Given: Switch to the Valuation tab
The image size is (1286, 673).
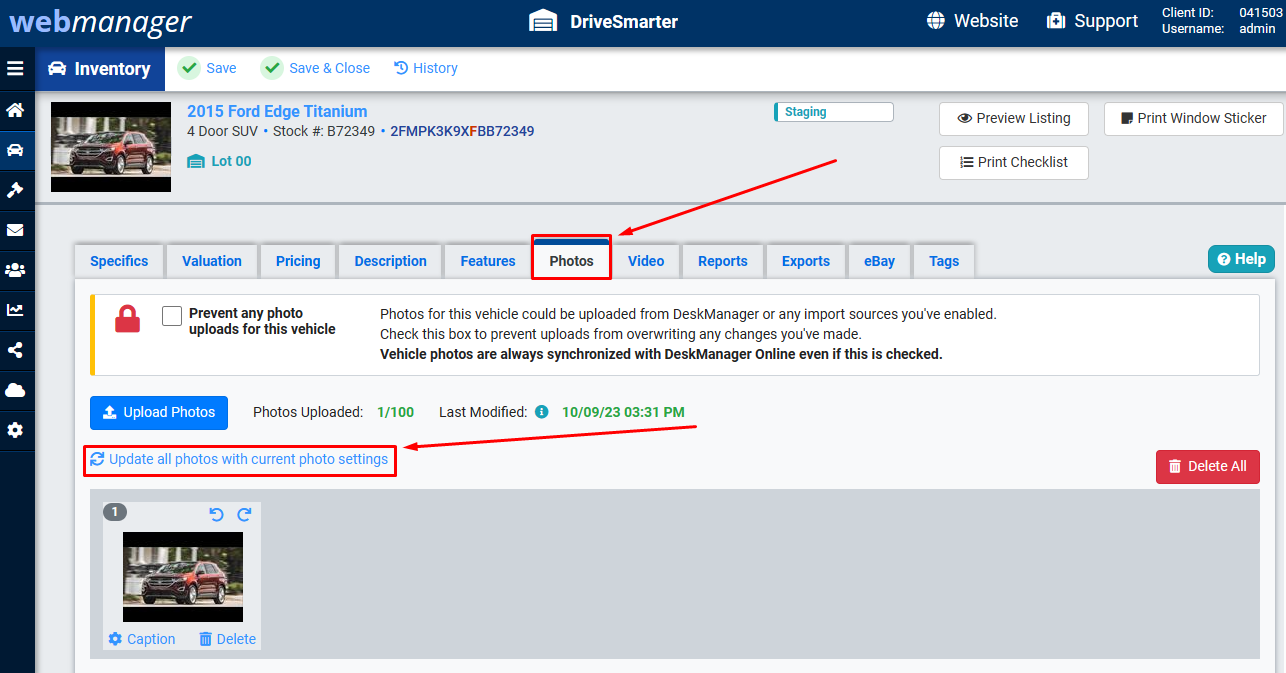Looking at the screenshot, I should [211, 260].
